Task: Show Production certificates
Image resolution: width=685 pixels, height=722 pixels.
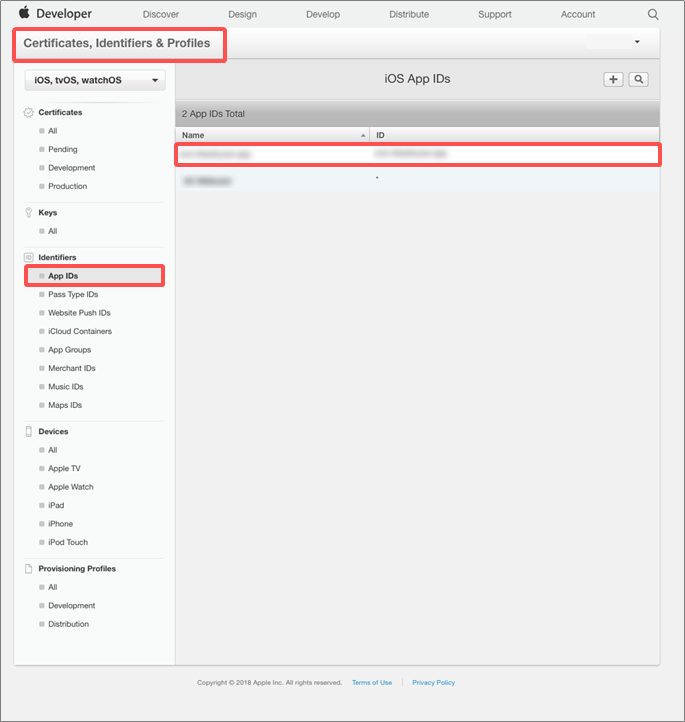Action: pyautogui.click(x=67, y=186)
